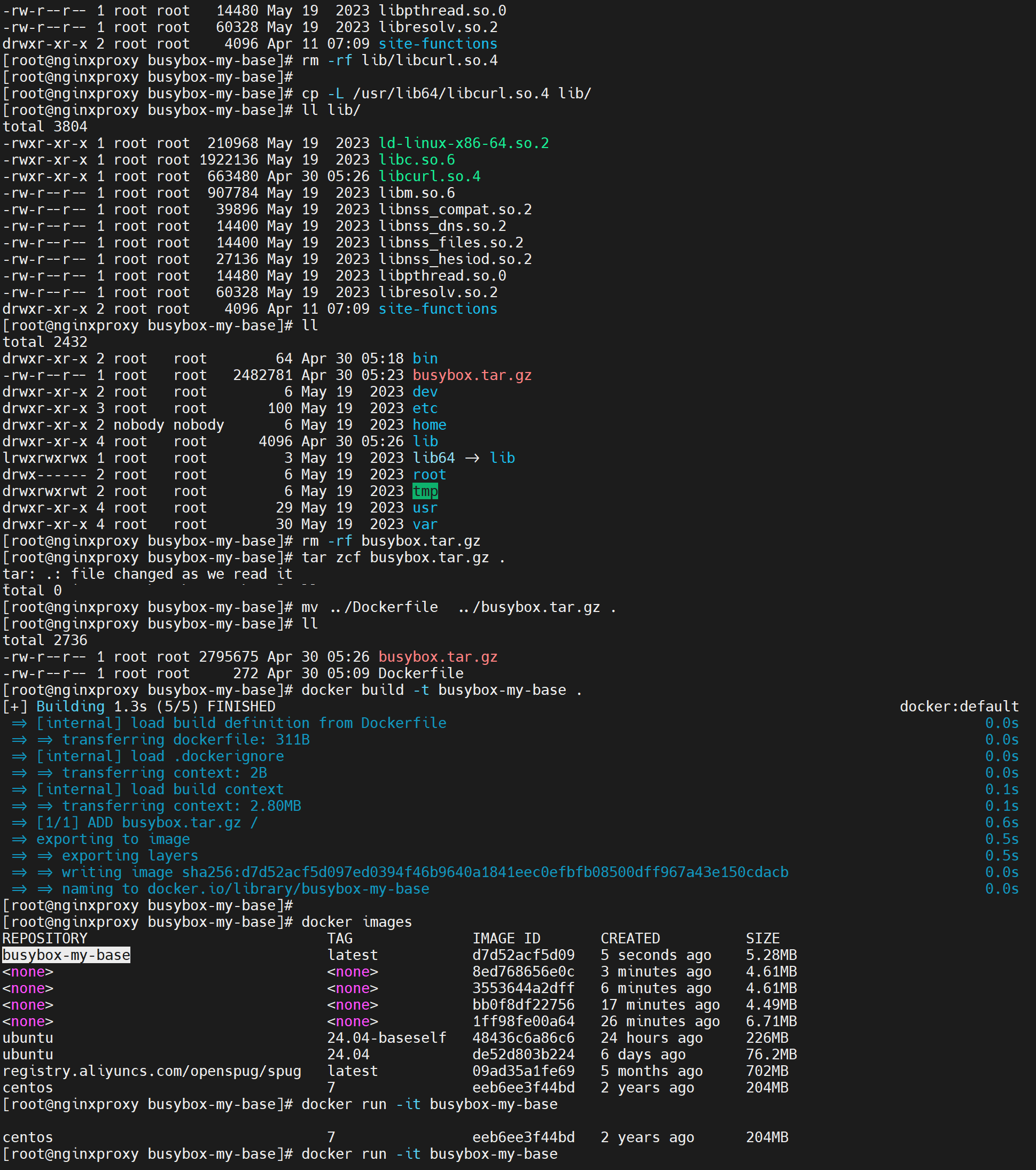Click the lib64 symlink entry
The width and height of the screenshot is (1036, 1170).
coord(434,458)
